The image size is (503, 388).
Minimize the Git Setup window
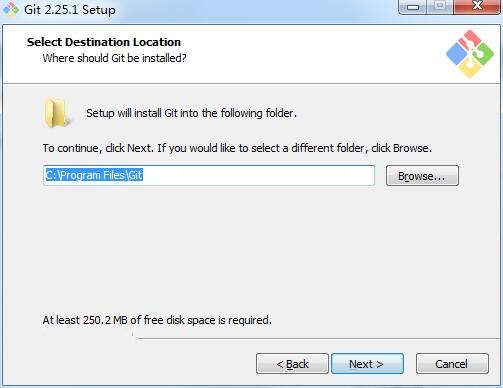[412, 7]
